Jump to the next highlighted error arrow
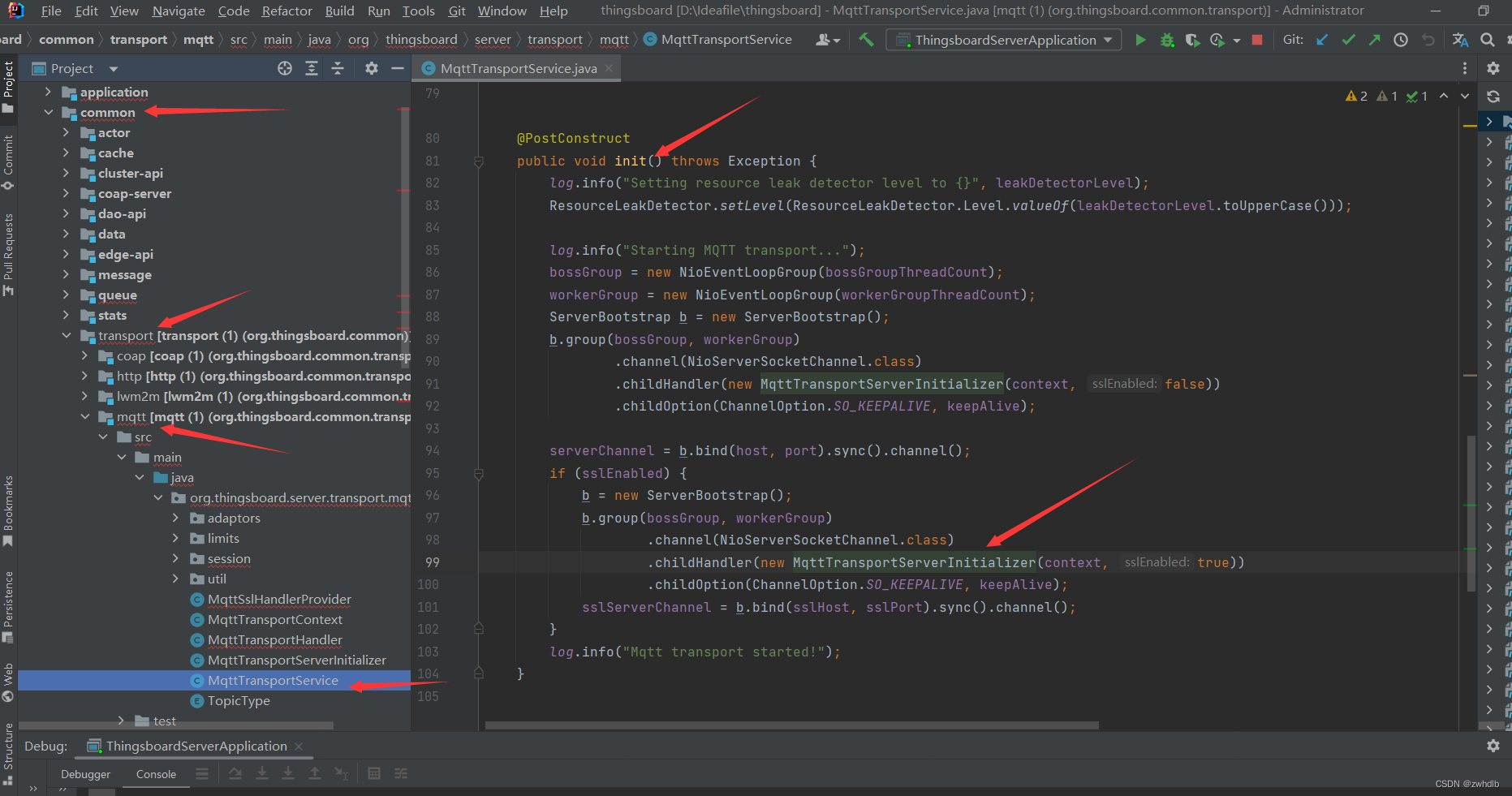 pos(1465,96)
